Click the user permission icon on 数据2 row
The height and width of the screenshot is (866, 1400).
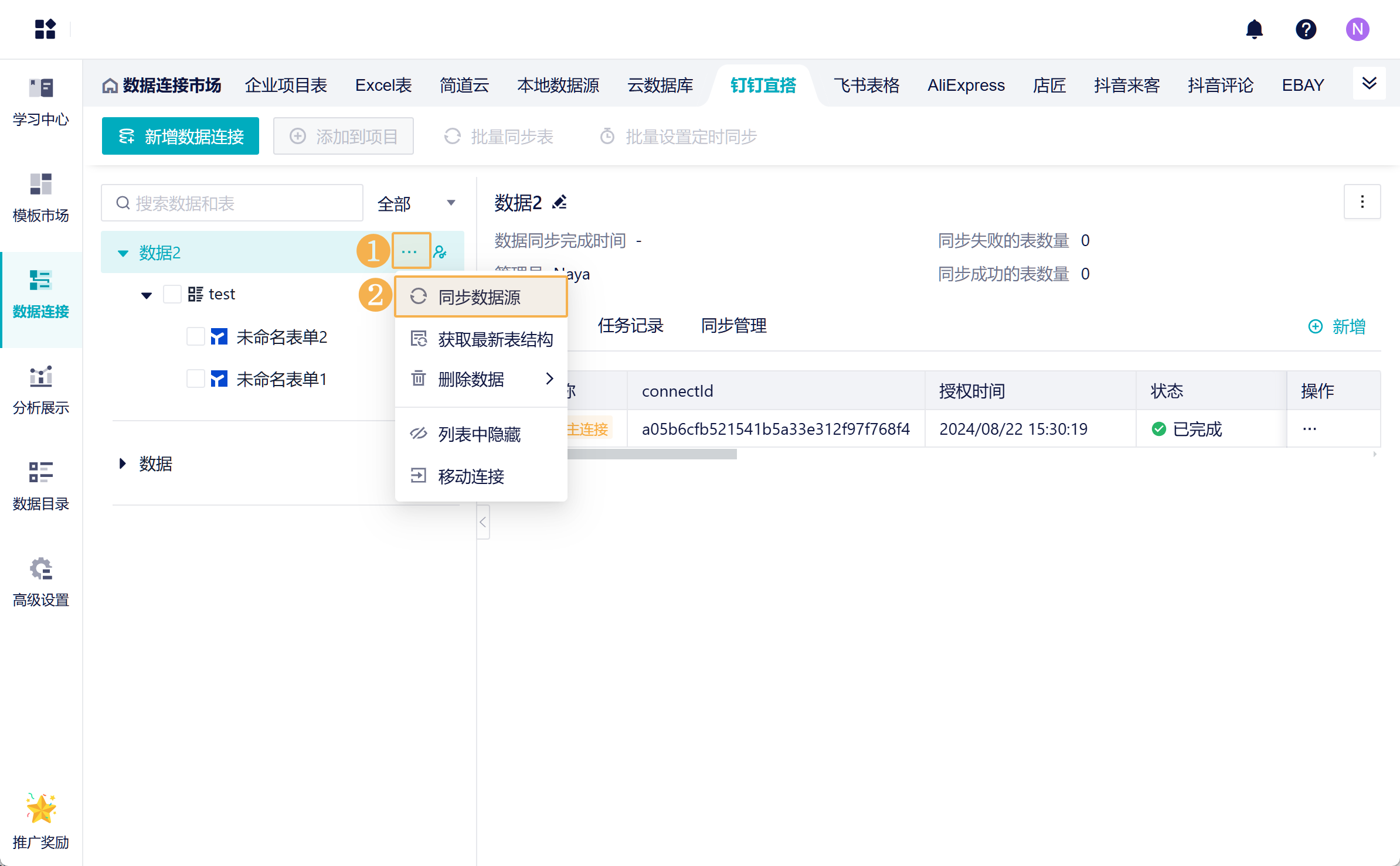[x=440, y=253]
